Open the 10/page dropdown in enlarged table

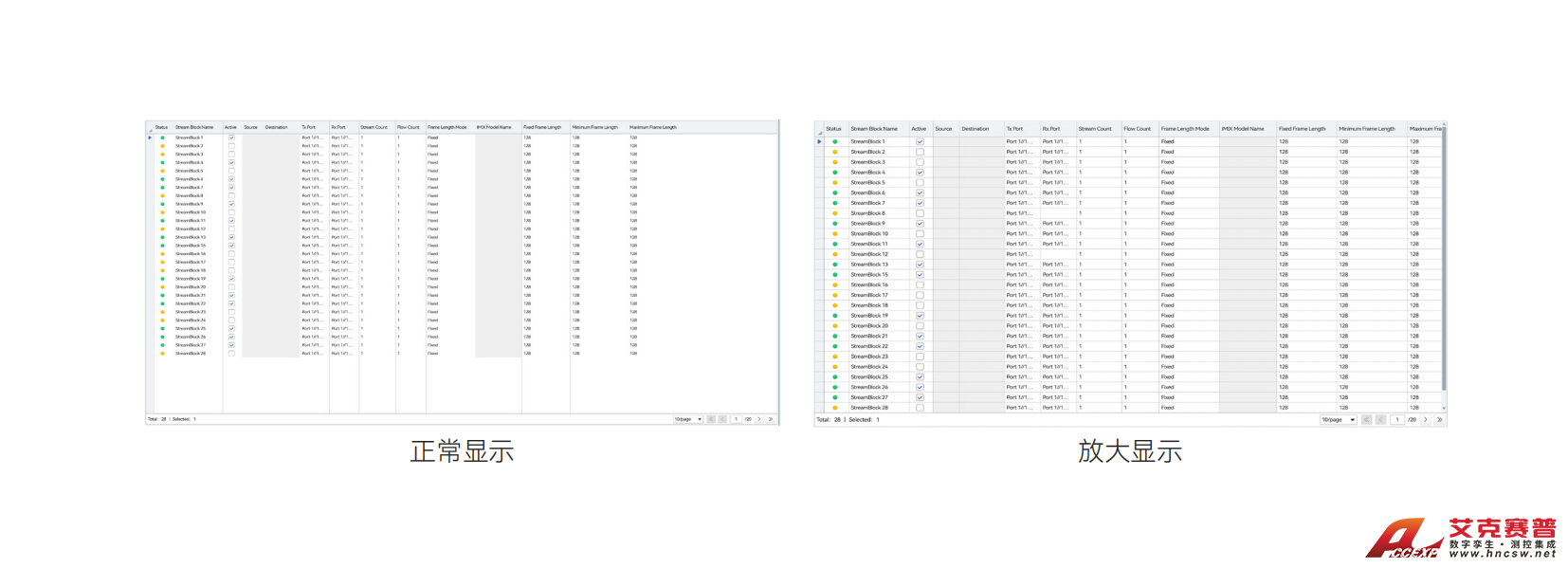[1338, 419]
